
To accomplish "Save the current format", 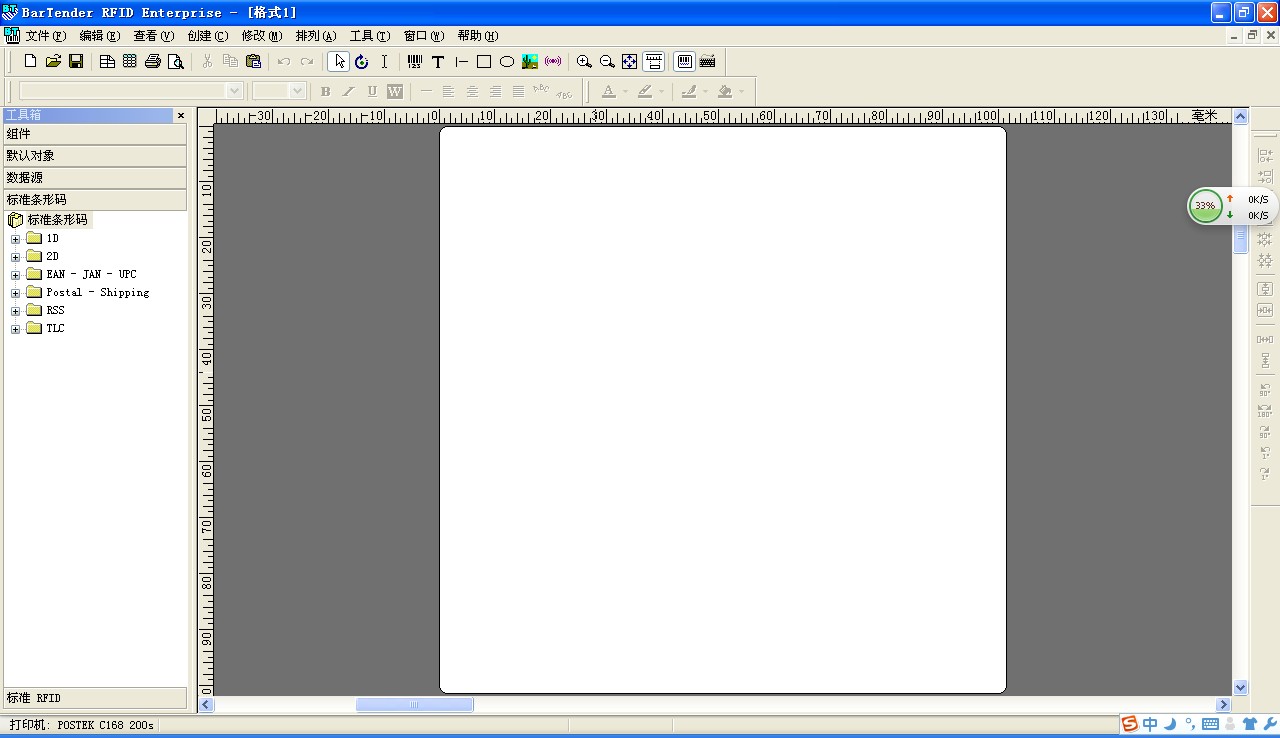I will click(x=76, y=61).
